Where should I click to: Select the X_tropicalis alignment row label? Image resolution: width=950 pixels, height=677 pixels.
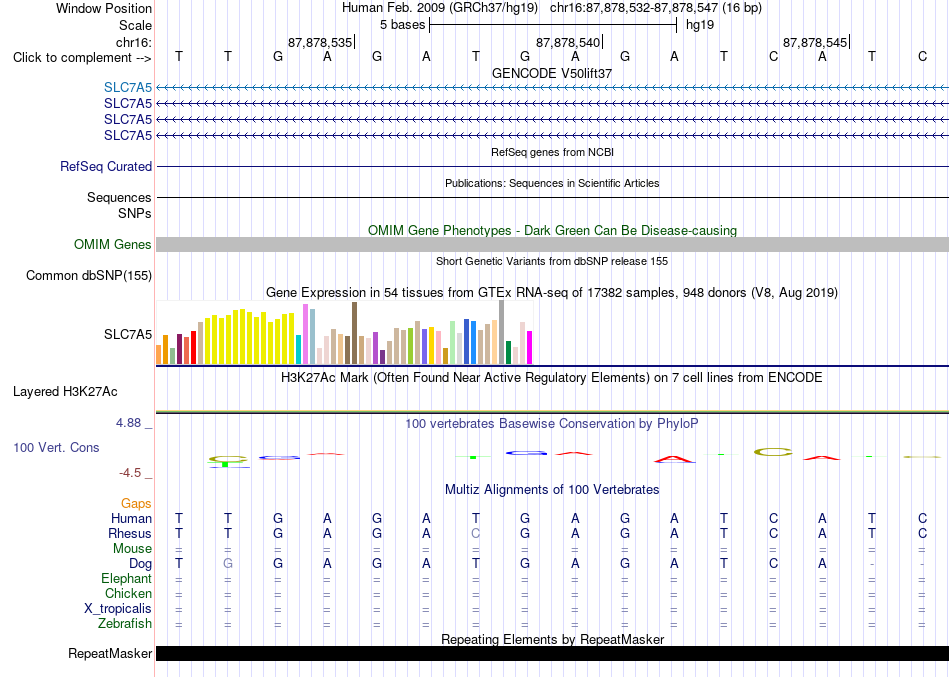pos(118,609)
